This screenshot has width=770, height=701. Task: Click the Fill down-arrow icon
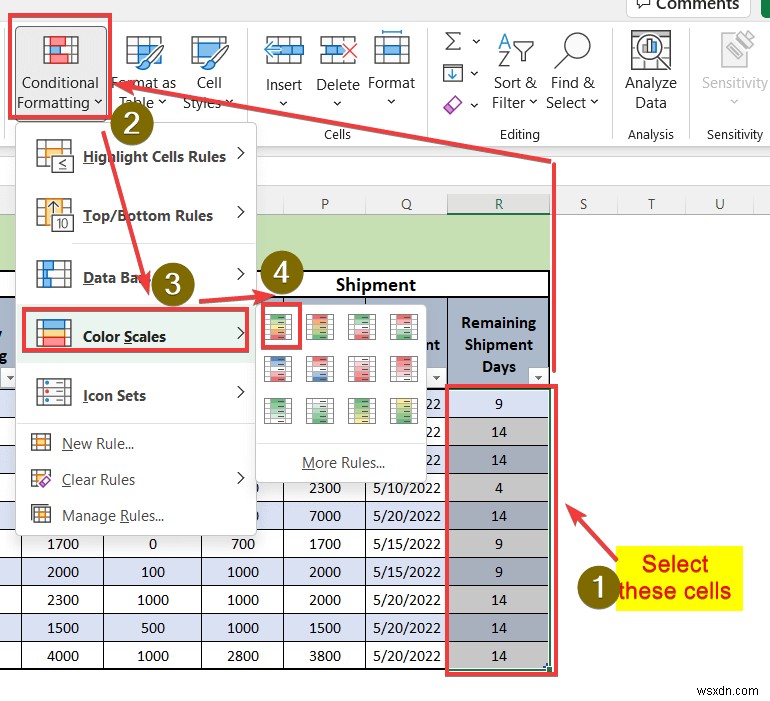[x=452, y=73]
